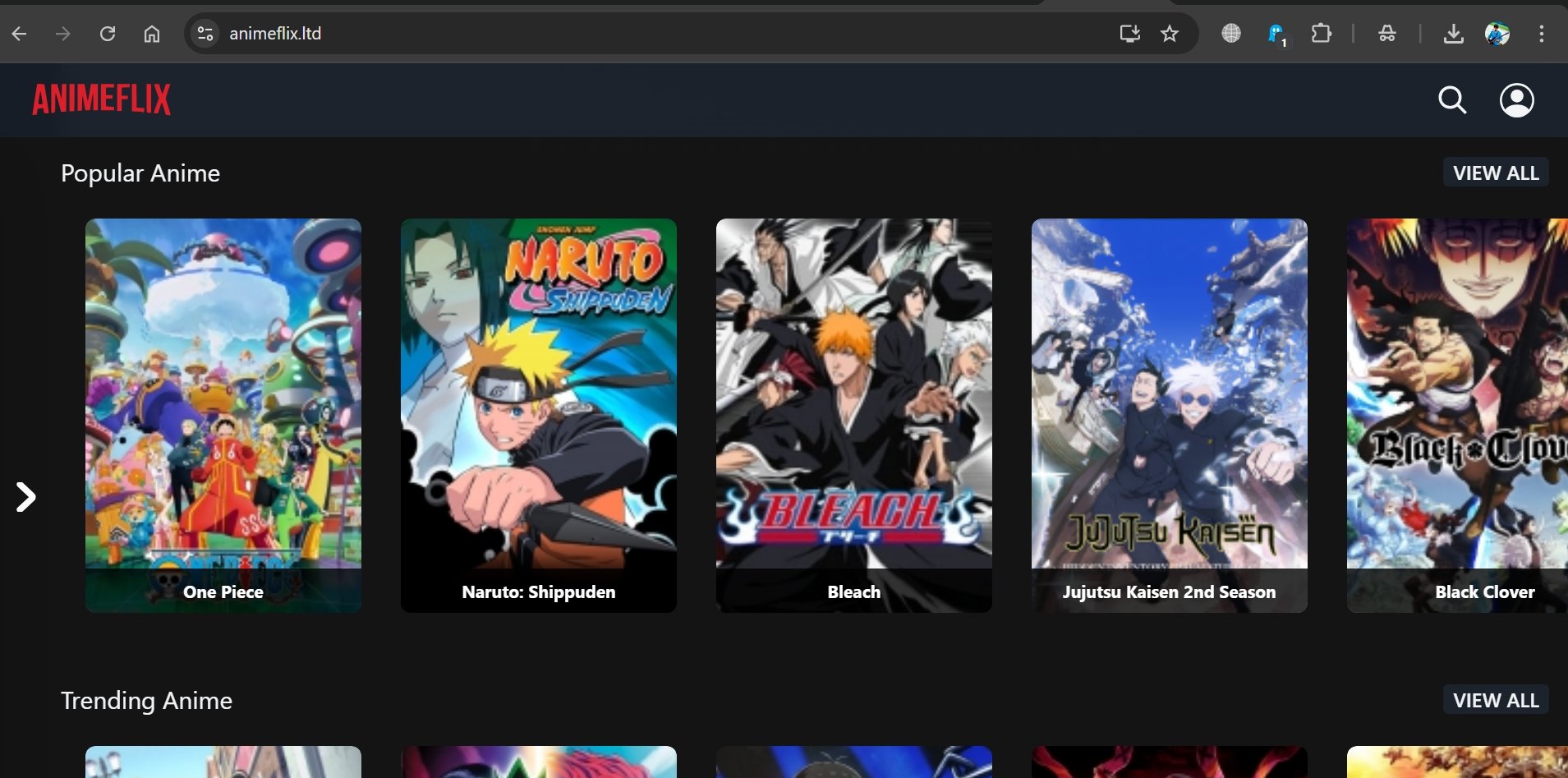Click the AnimeFlix logo
The image size is (1568, 778).
(101, 99)
